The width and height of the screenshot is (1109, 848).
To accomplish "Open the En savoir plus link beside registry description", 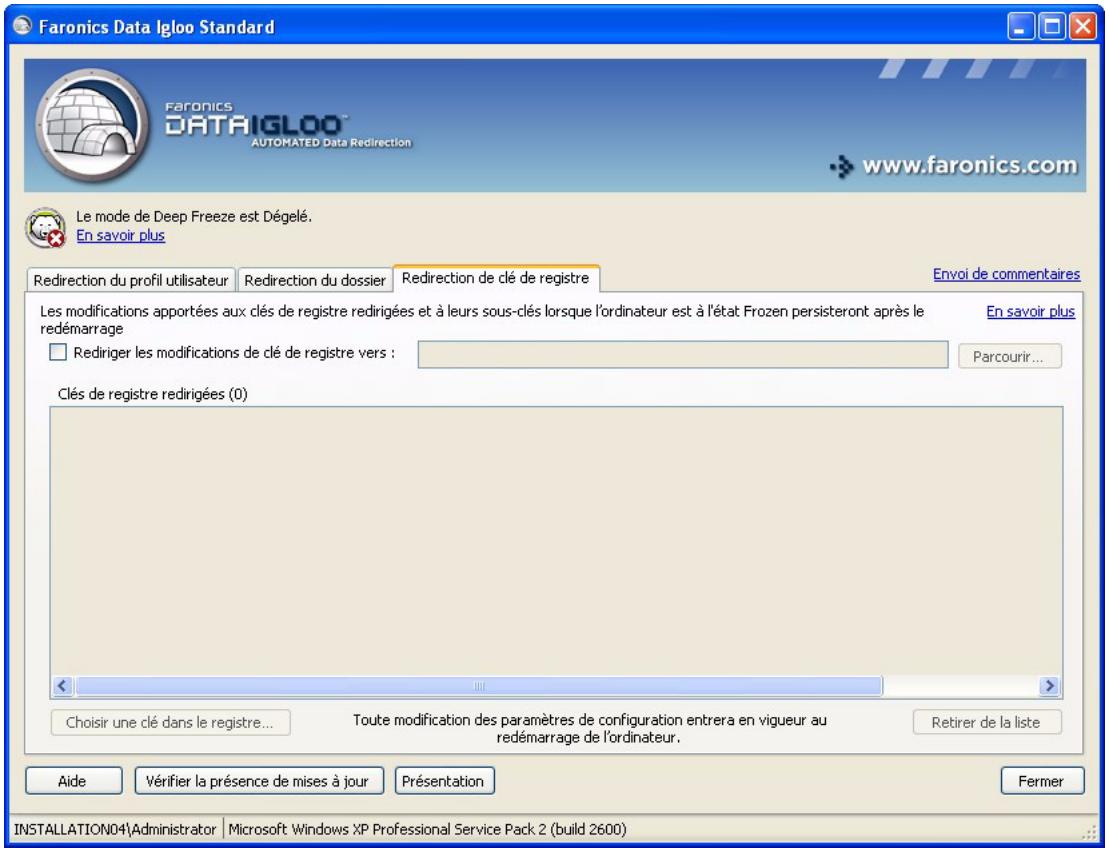I will [1030, 311].
